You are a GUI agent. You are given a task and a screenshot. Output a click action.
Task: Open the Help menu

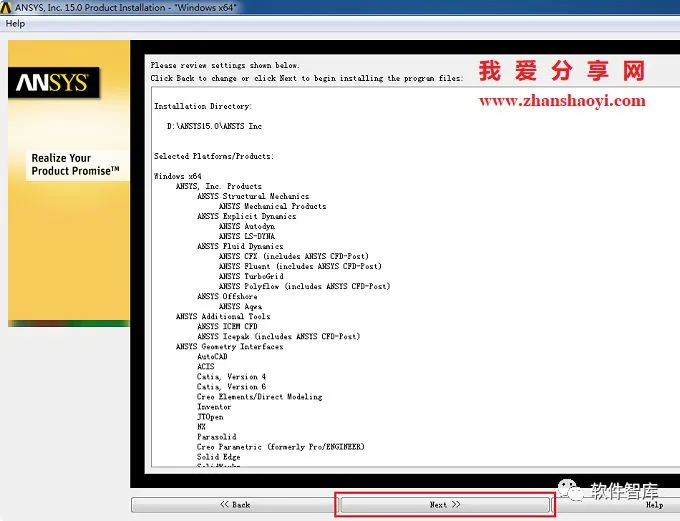click(15, 23)
